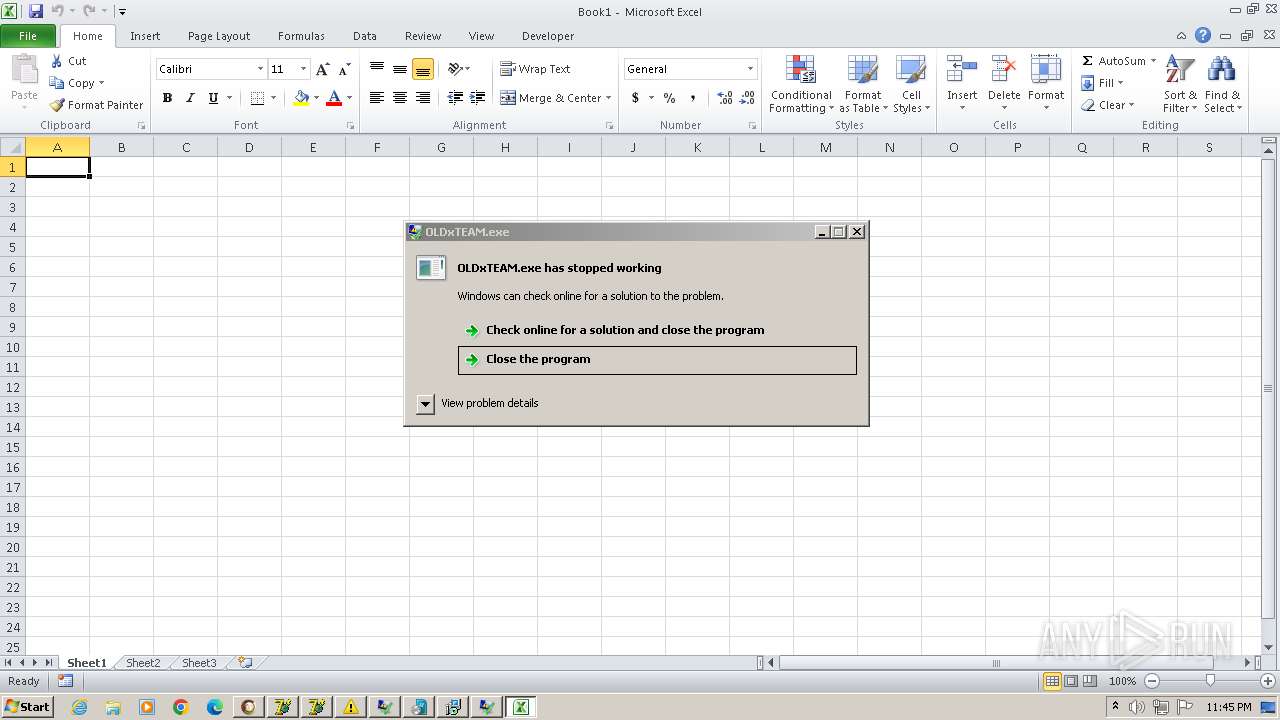Switch to Page Layout view in status bar
This screenshot has width=1280, height=720.
(x=1071, y=681)
